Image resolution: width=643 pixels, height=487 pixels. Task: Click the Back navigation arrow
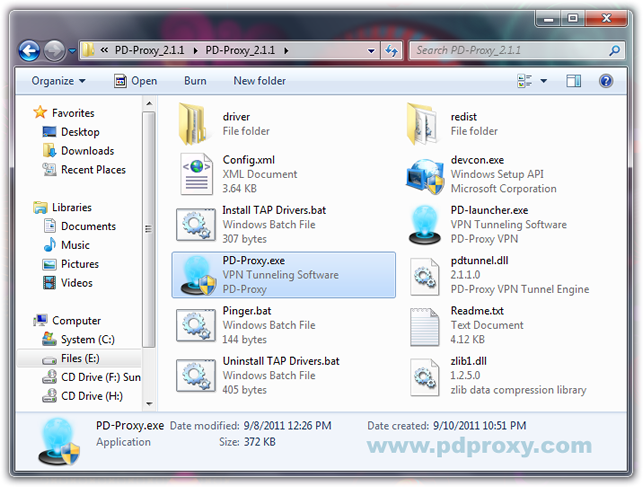pos(29,51)
